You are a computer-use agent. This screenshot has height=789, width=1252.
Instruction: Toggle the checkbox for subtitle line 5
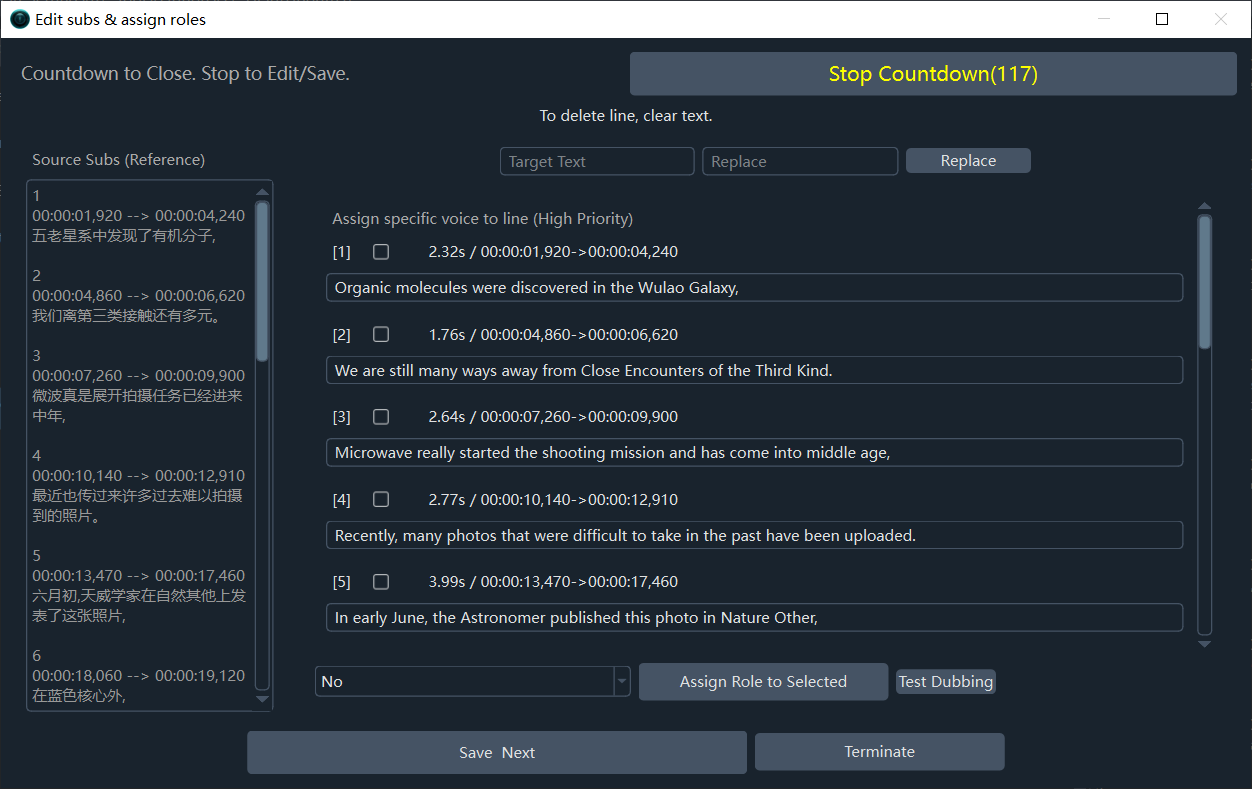point(381,582)
